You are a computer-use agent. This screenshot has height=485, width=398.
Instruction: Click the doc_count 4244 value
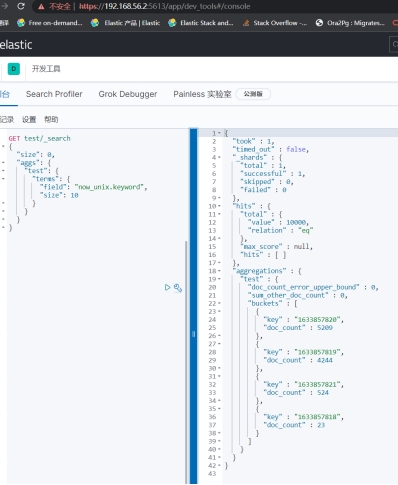coord(325,360)
